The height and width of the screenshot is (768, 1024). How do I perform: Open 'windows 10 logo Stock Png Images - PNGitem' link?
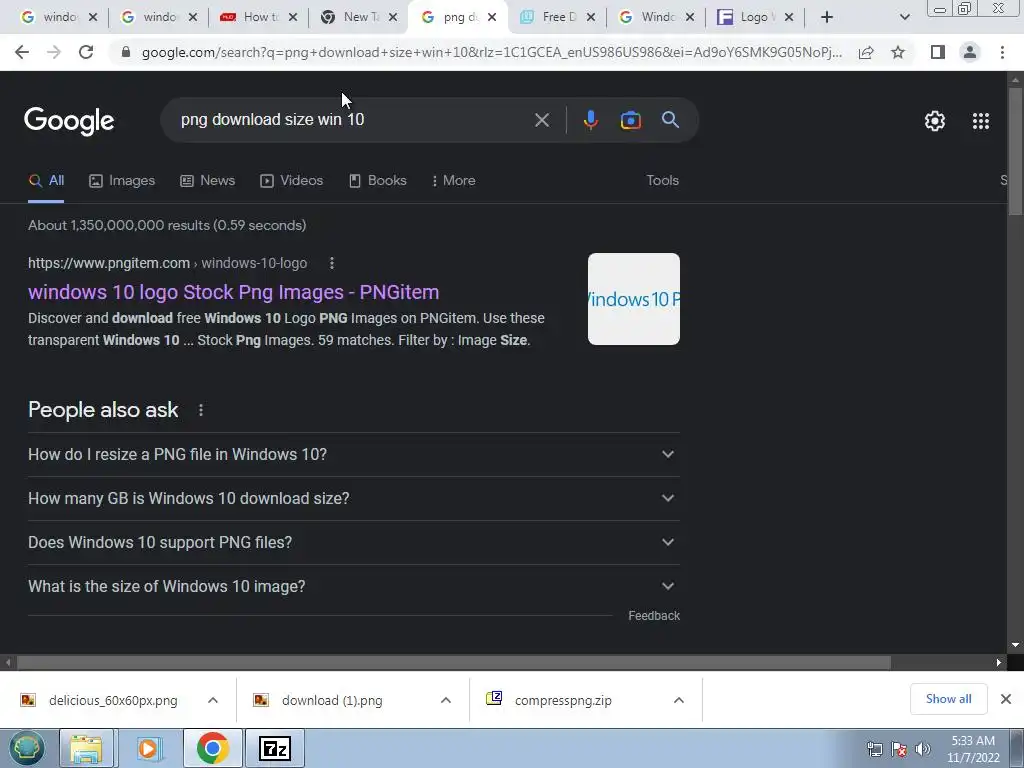234,292
